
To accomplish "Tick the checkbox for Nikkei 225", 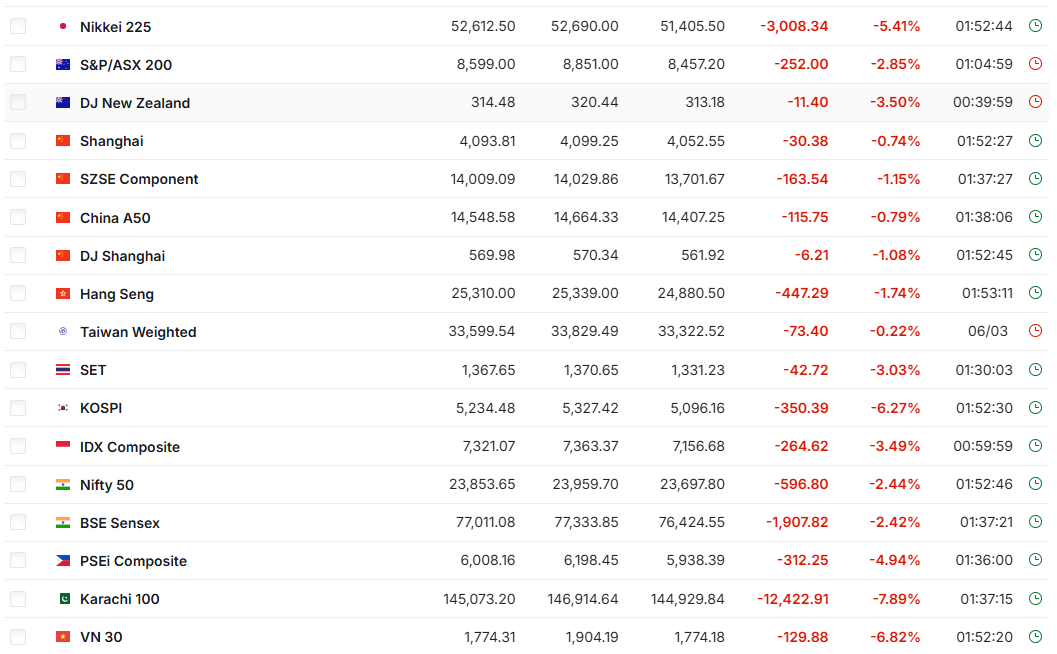I will tap(18, 26).
